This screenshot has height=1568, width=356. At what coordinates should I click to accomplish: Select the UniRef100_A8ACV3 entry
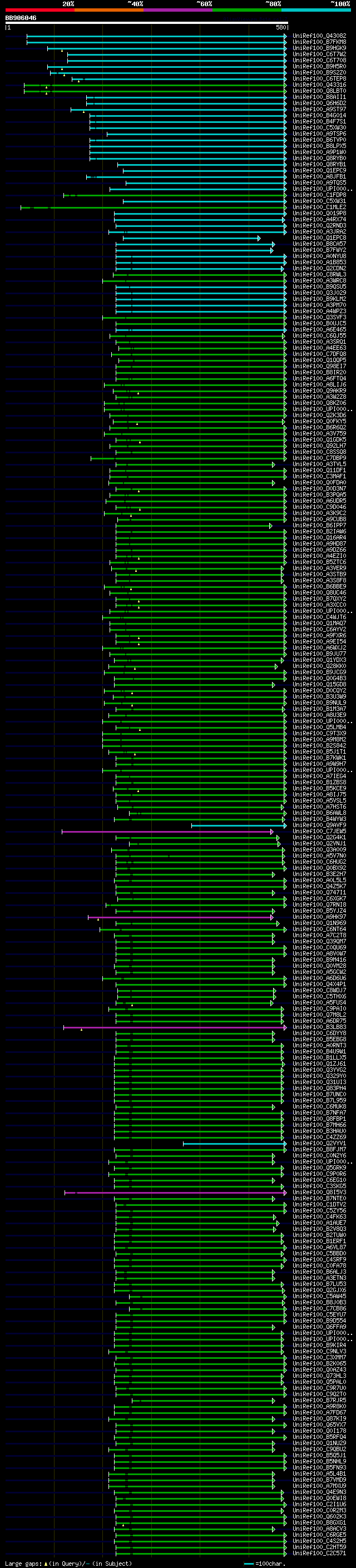tap(319, 1529)
